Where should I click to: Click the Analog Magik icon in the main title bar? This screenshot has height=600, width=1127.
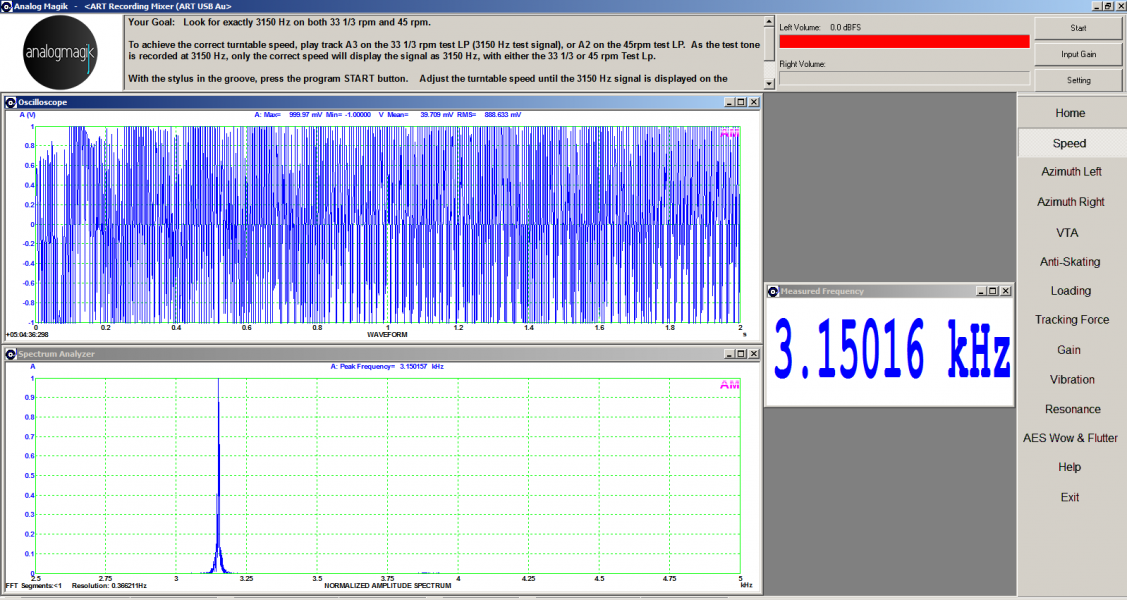click(7, 5)
